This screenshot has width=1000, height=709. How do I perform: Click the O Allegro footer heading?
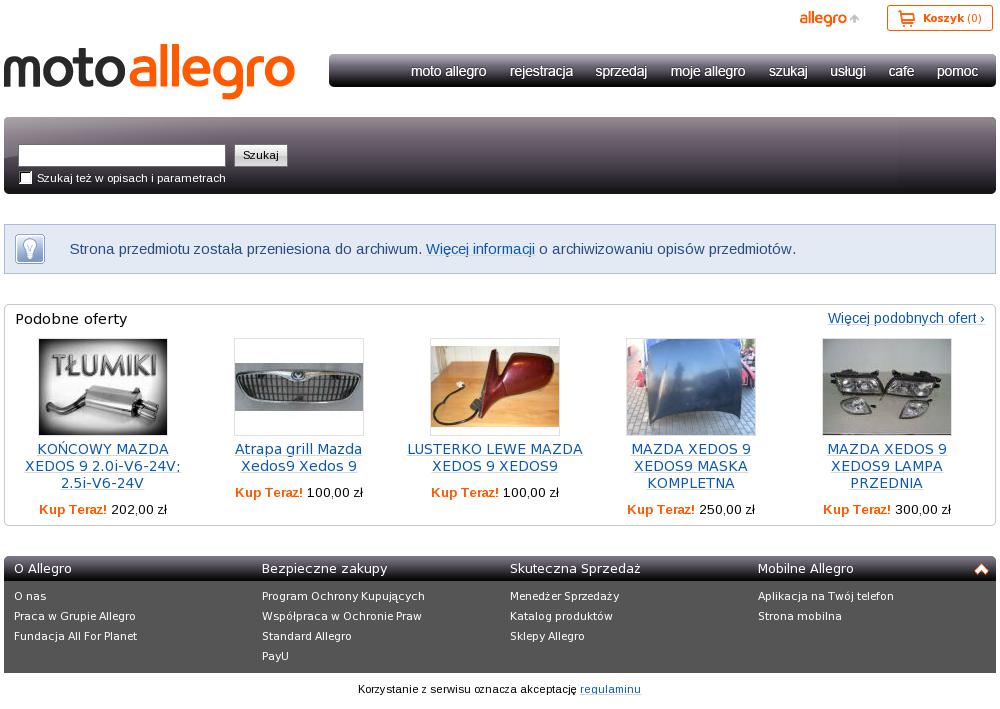pos(43,569)
